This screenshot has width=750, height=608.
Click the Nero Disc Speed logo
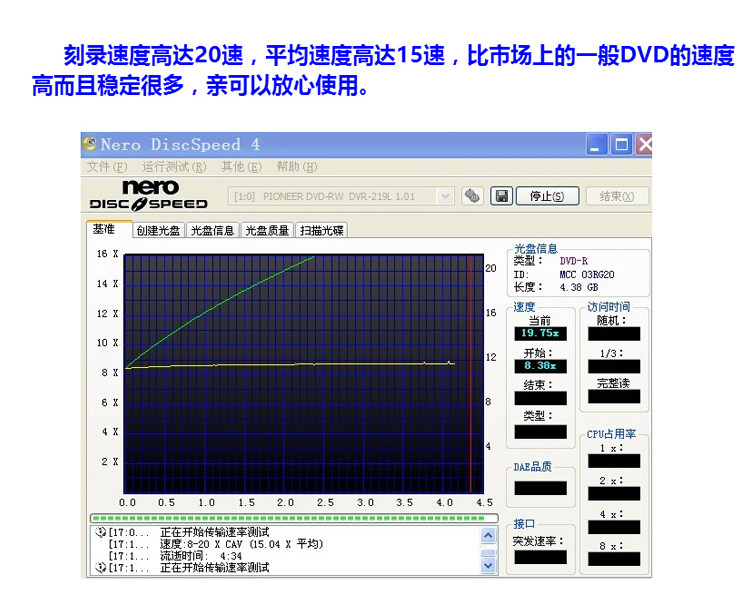tap(149, 195)
